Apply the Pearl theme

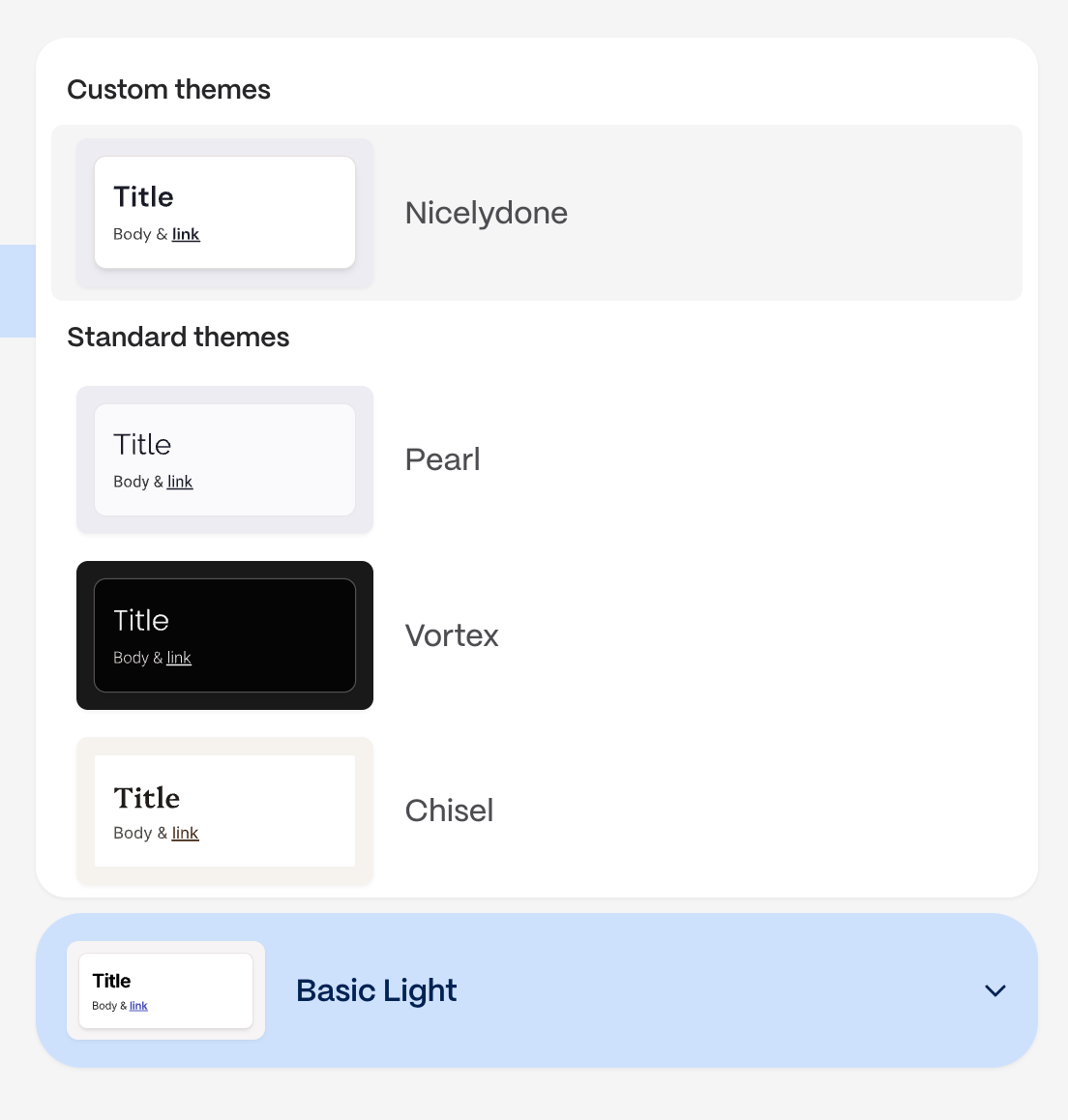coord(442,459)
